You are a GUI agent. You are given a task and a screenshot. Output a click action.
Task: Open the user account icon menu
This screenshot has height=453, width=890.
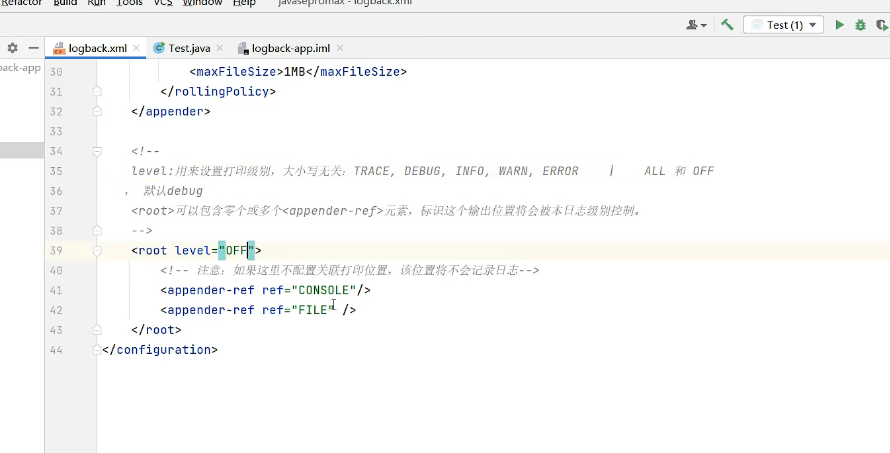tap(696, 25)
